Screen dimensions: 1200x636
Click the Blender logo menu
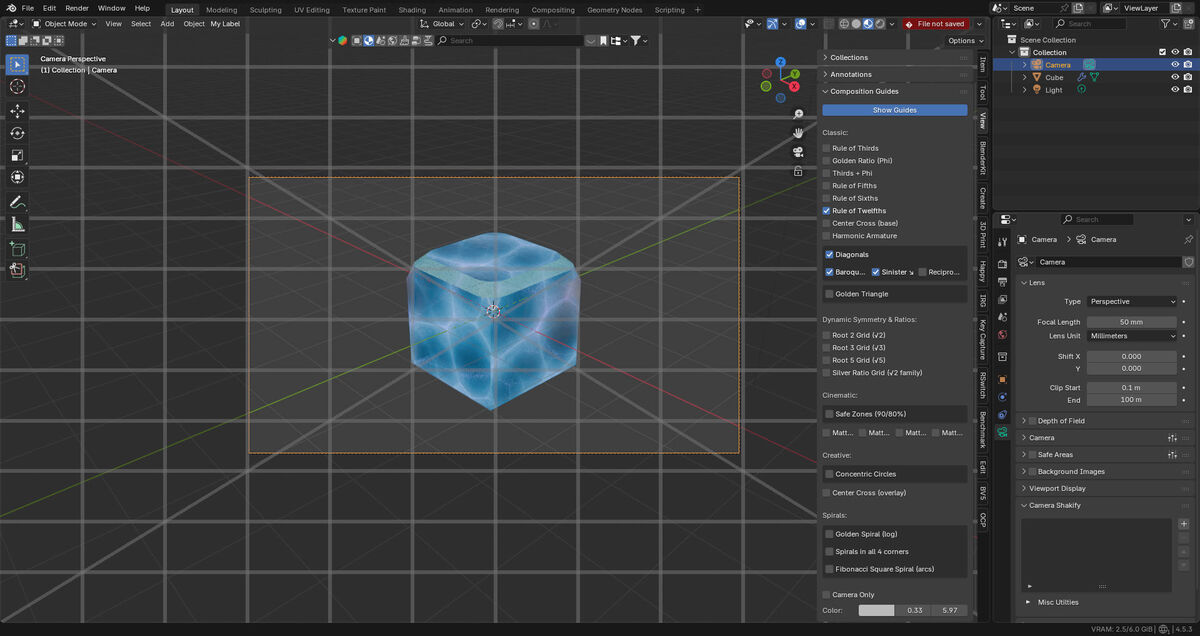tap(10, 8)
